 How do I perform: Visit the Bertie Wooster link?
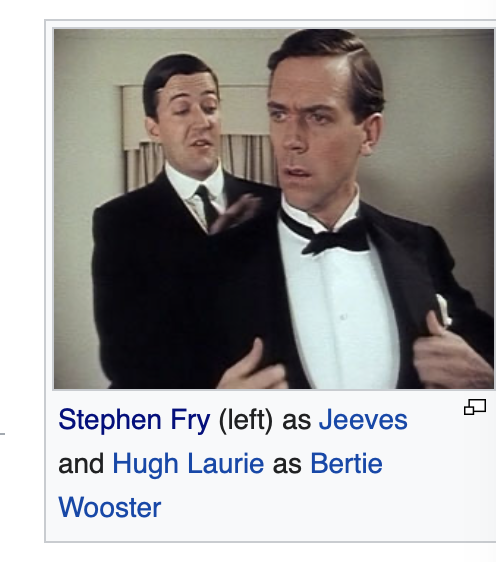click(x=220, y=485)
